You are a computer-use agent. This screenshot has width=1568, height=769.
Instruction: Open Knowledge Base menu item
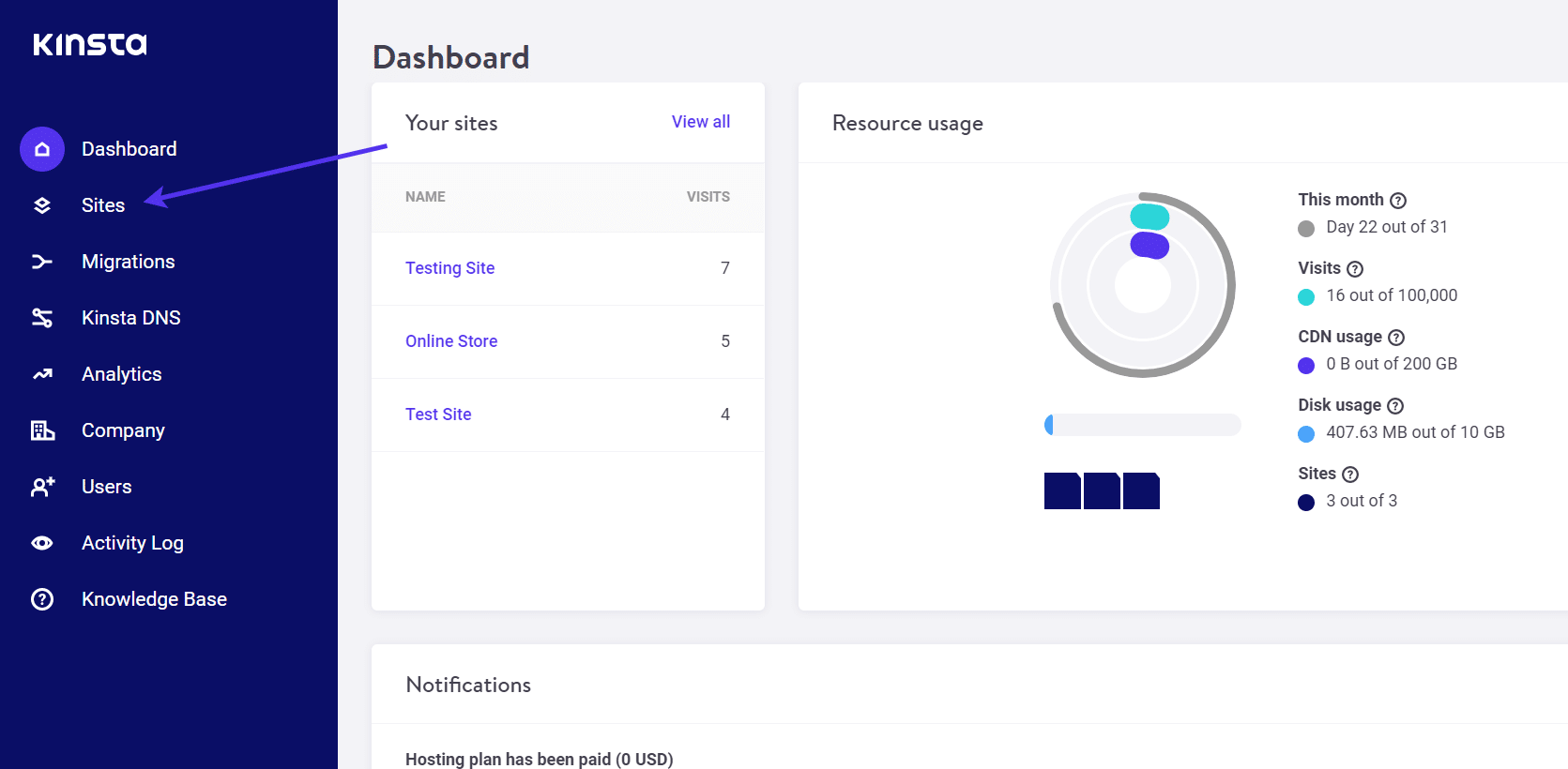[155, 599]
